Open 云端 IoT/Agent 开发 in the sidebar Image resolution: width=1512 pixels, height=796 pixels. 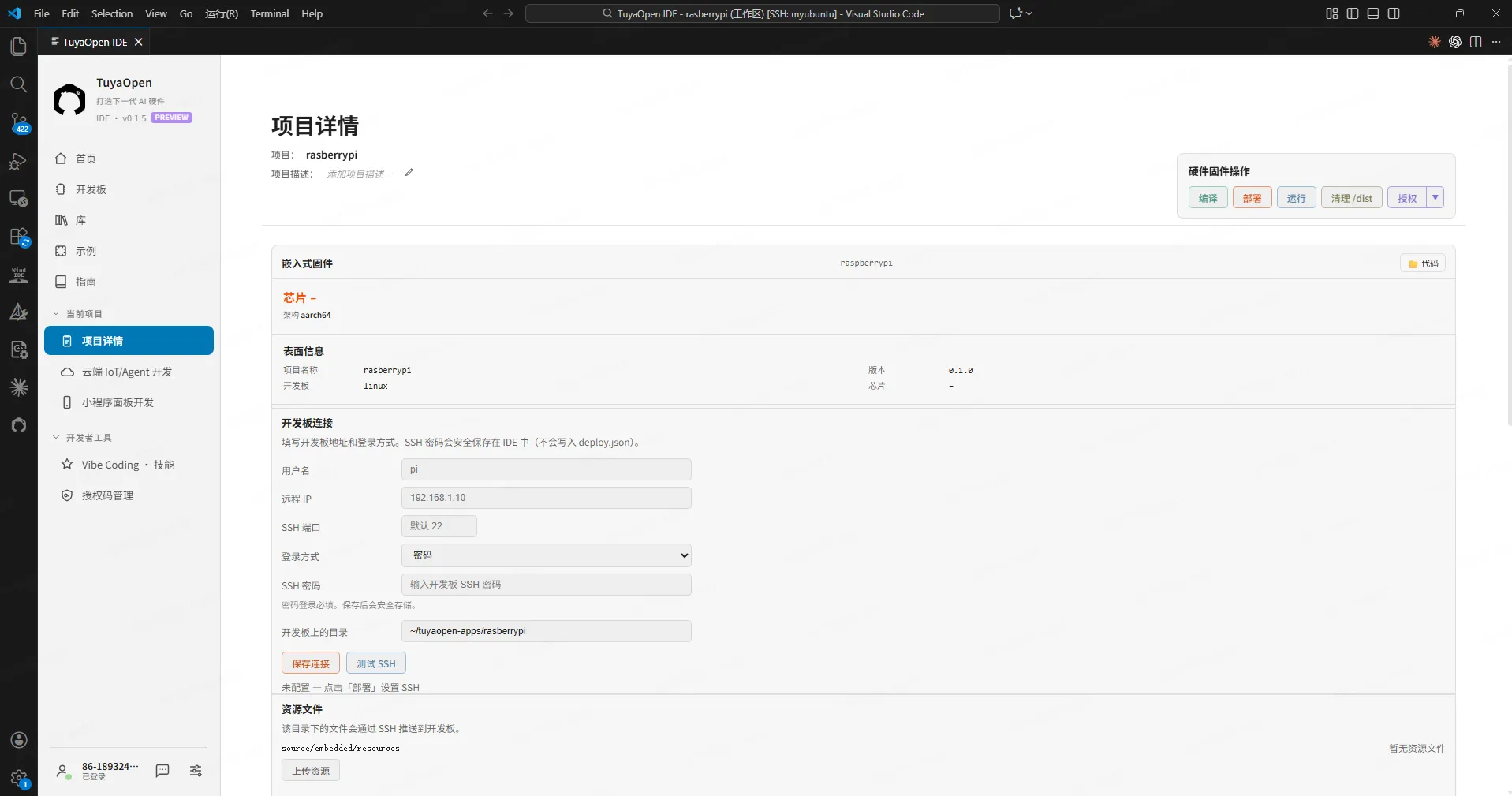129,372
